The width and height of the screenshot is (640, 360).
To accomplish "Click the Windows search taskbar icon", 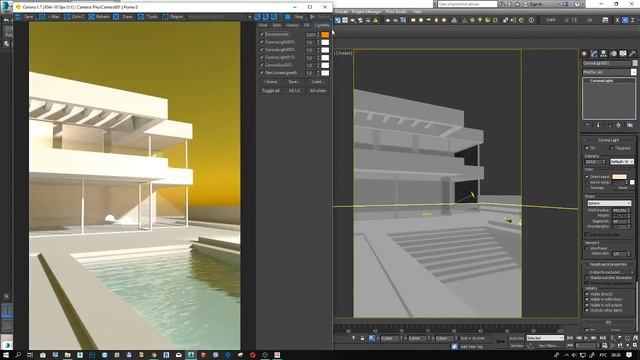I will click(18, 355).
